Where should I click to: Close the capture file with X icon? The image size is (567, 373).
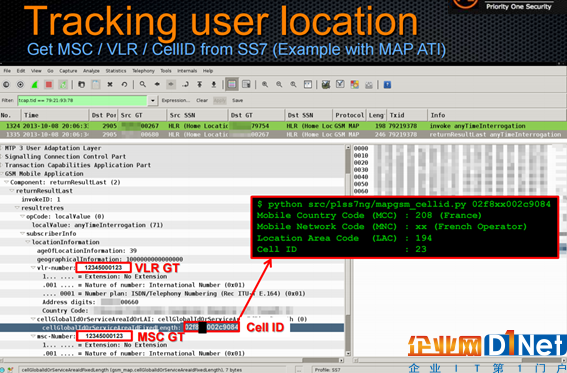[110, 85]
